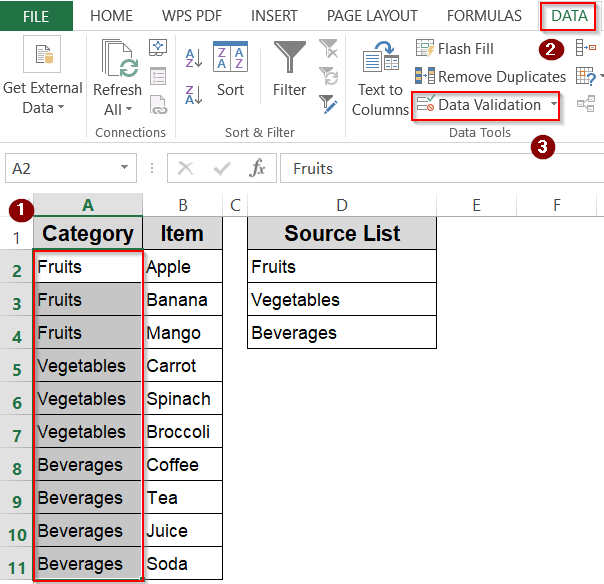Open the PAGE LAYOUT ribbon tab
The image size is (604, 584).
(x=372, y=16)
